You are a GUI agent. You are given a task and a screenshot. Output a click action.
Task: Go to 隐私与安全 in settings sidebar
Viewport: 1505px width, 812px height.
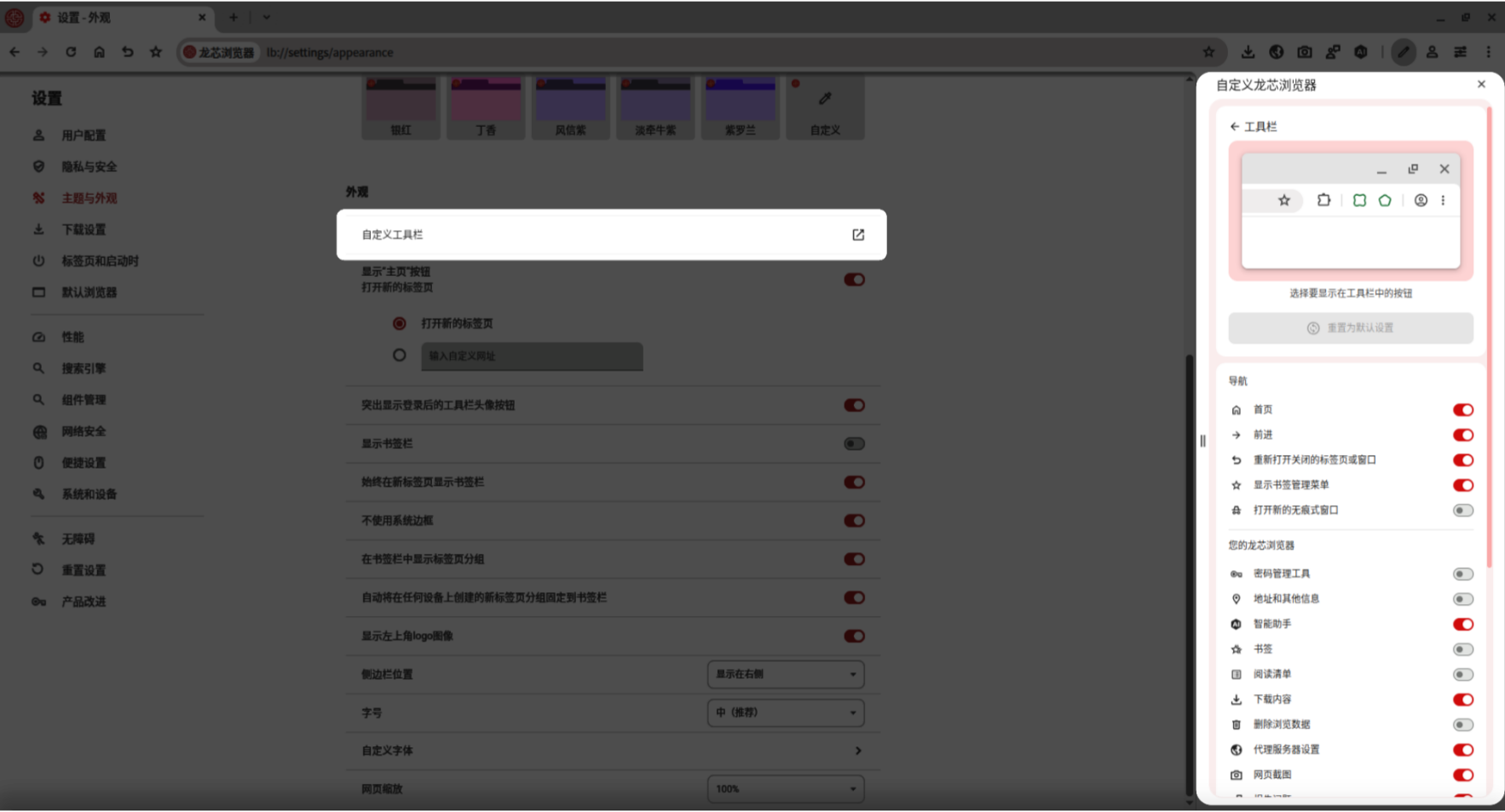tap(89, 167)
